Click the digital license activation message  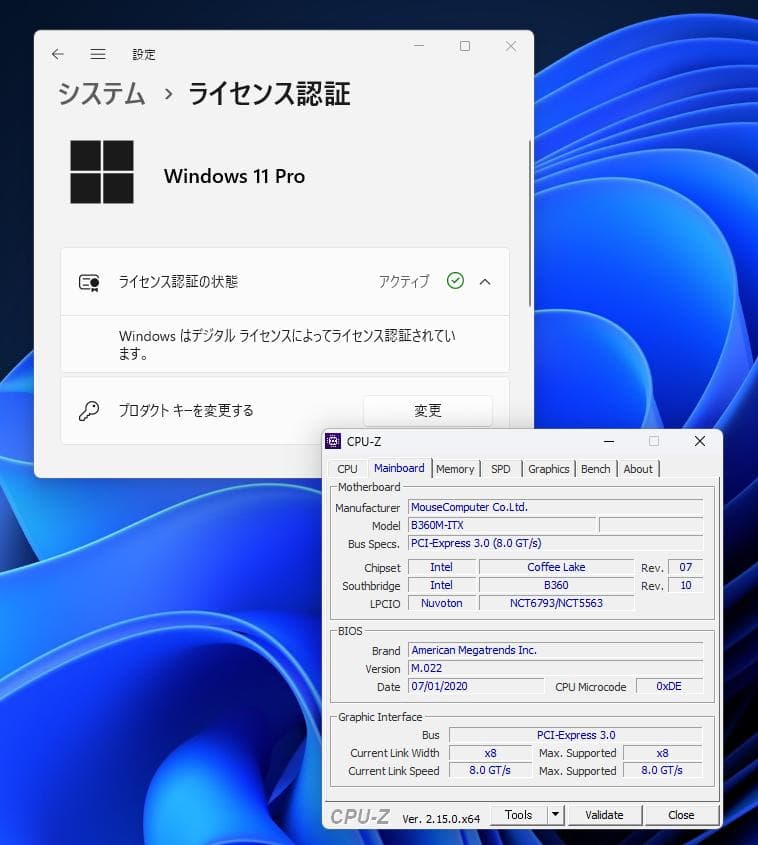[x=287, y=344]
